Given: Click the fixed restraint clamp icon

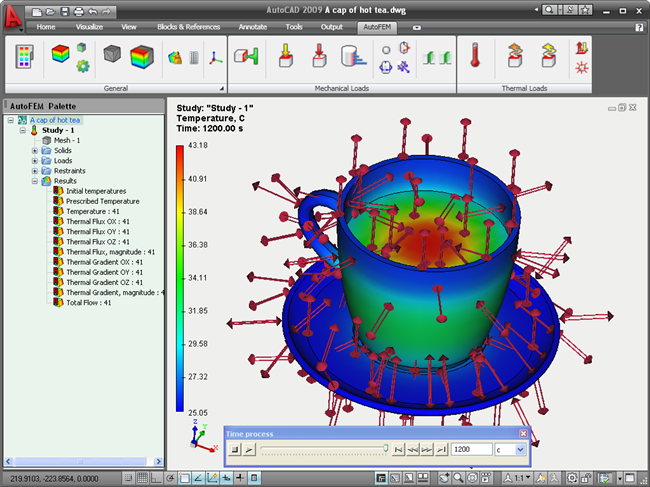Looking at the screenshot, I should coord(246,56).
